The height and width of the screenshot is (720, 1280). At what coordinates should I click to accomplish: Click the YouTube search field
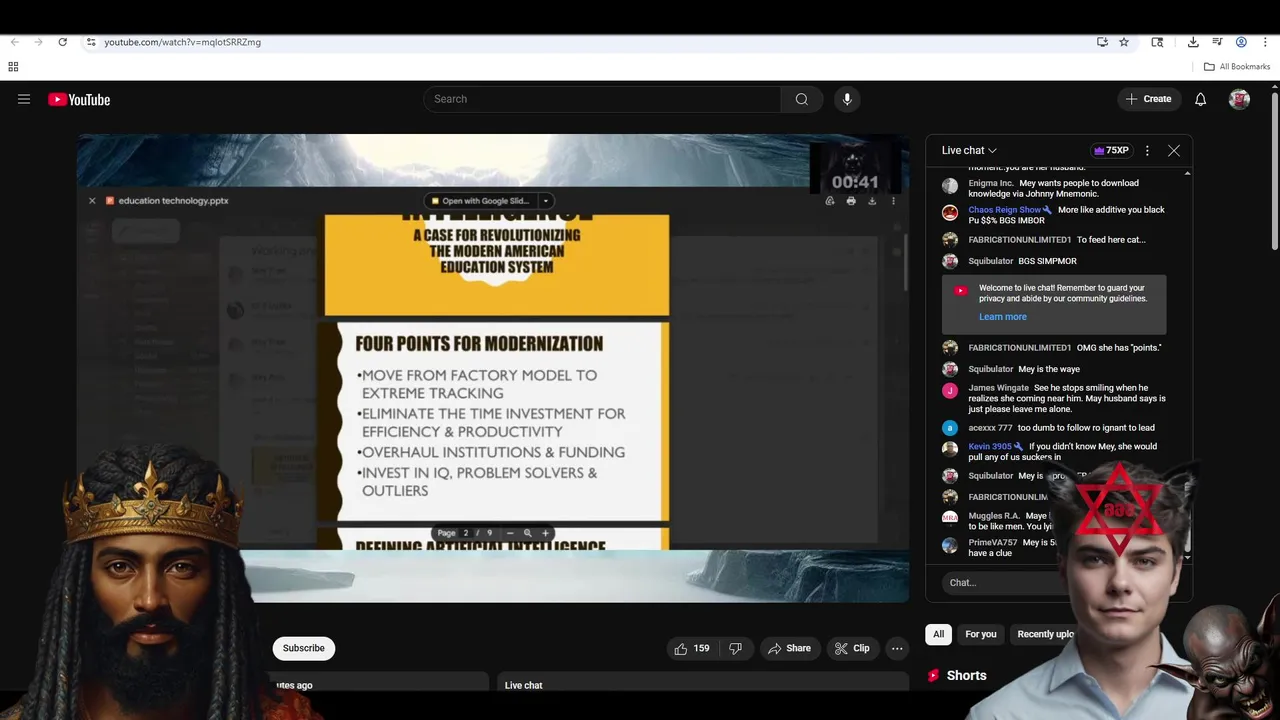(x=602, y=99)
